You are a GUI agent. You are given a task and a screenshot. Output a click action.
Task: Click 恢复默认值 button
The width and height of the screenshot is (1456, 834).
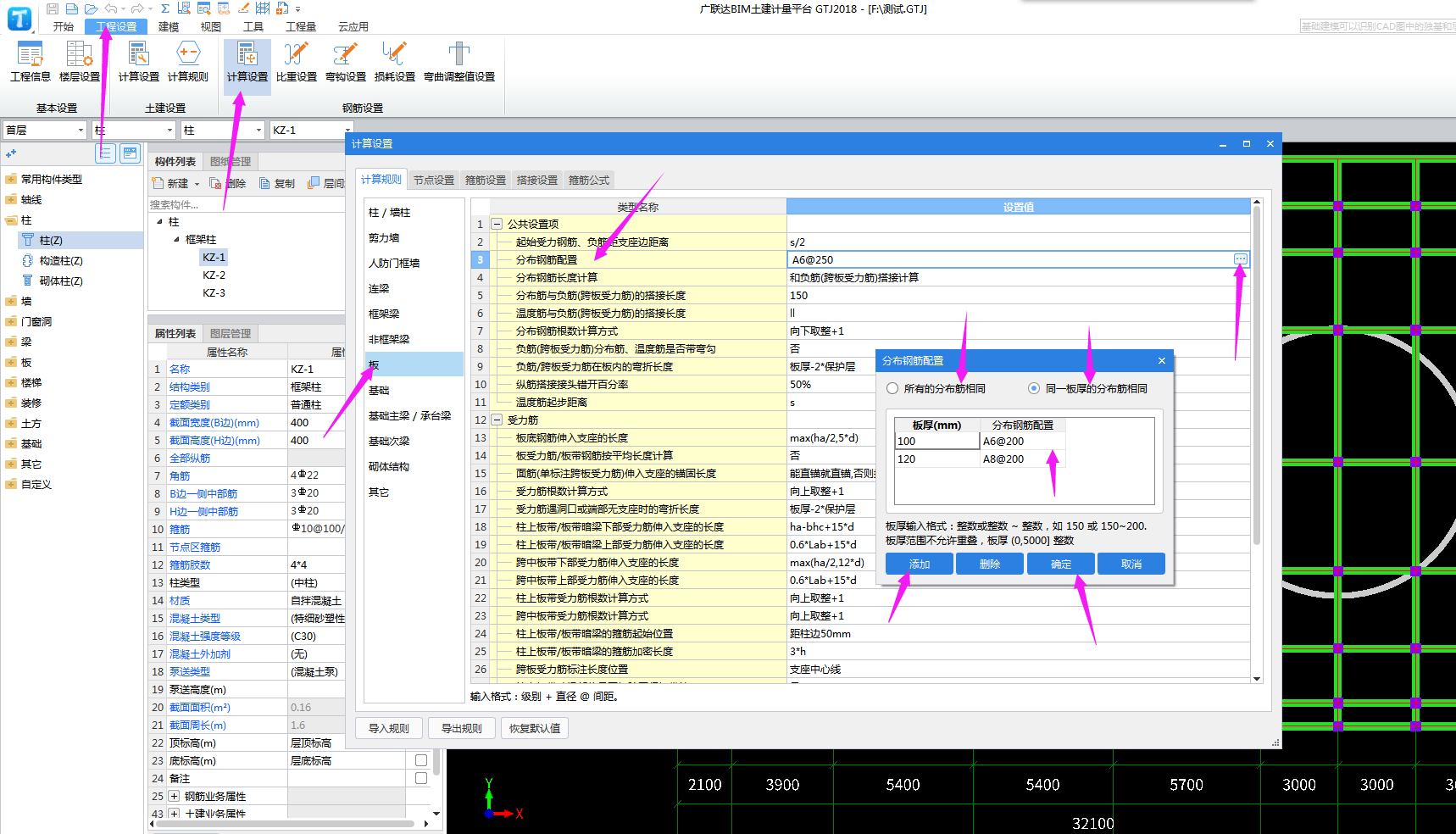pos(535,728)
